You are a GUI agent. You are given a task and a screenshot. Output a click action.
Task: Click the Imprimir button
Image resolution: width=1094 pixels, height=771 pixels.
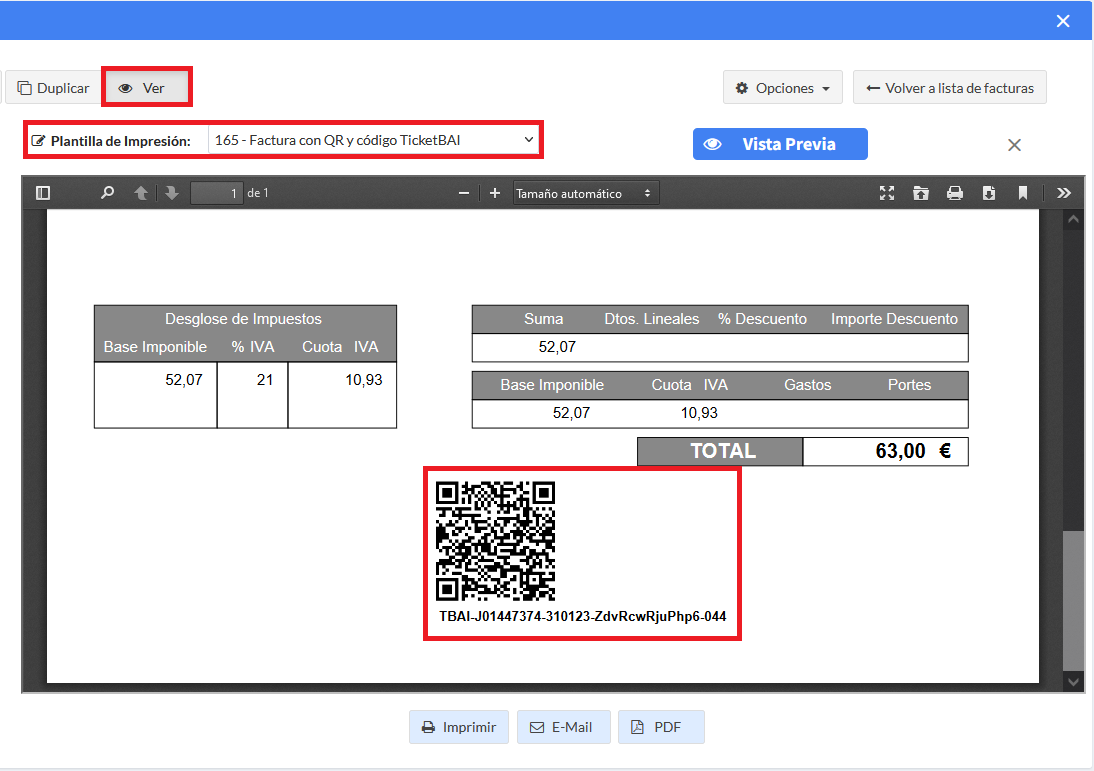point(458,727)
